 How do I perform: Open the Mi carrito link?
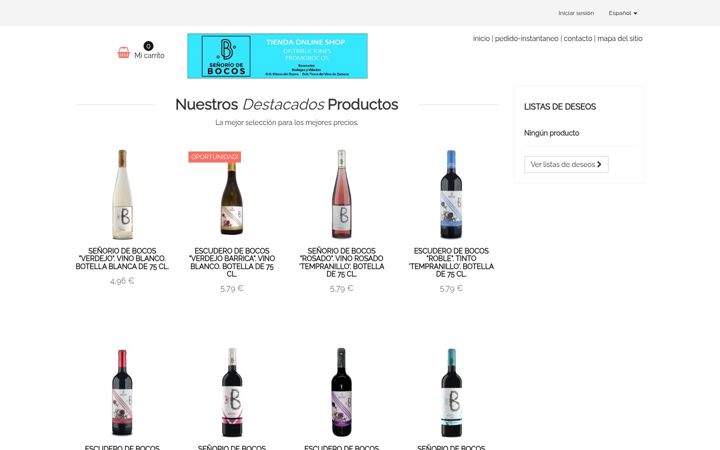[149, 55]
